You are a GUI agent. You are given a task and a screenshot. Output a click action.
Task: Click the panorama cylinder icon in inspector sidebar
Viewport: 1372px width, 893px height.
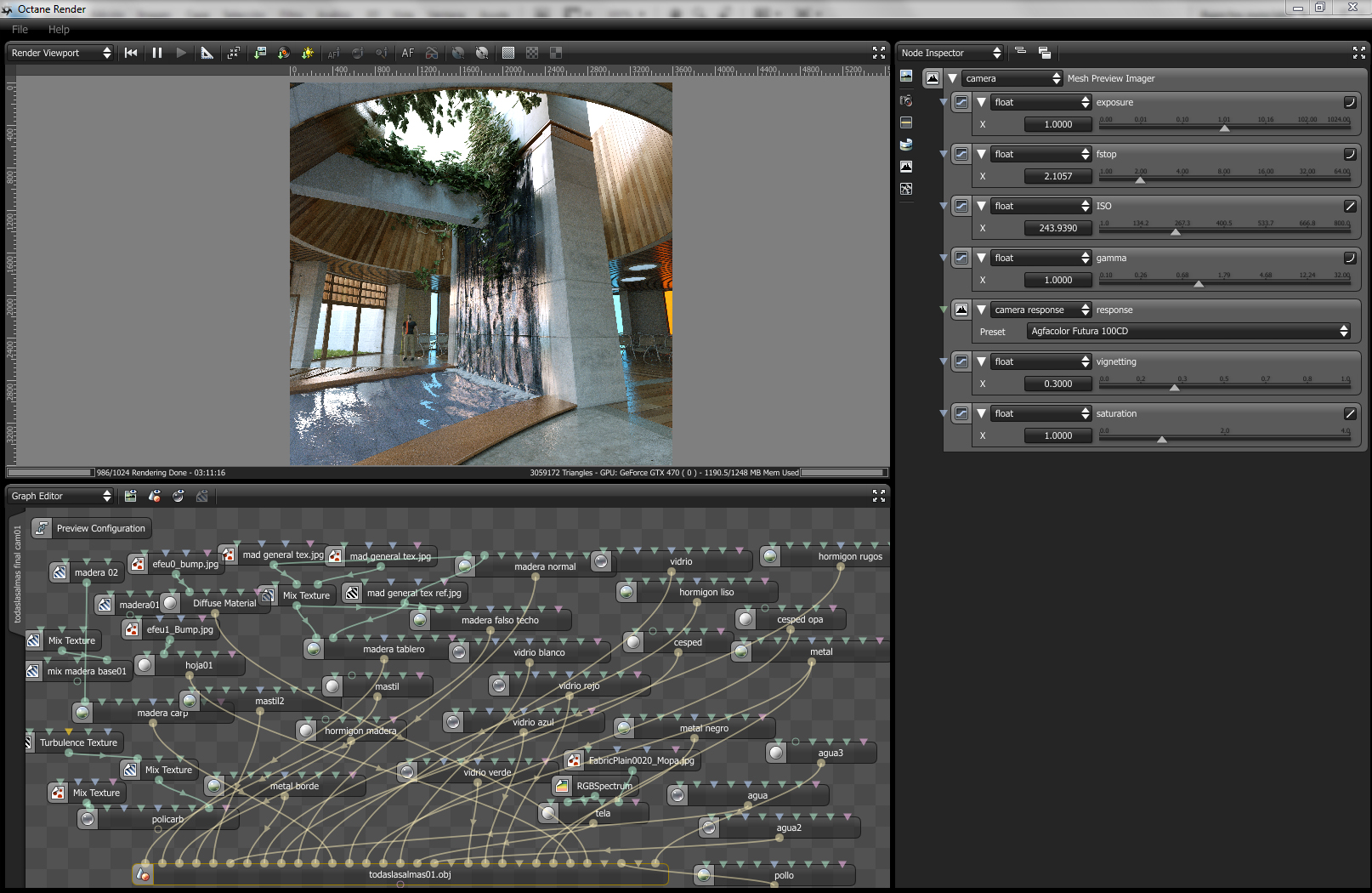(906, 145)
